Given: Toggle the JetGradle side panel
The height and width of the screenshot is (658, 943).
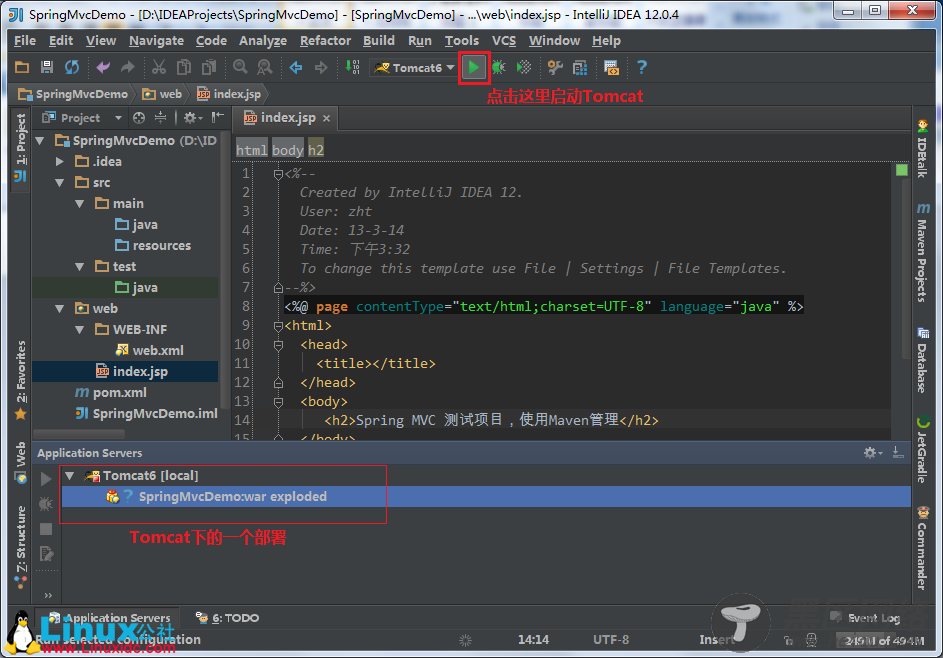Looking at the screenshot, I should (923, 449).
